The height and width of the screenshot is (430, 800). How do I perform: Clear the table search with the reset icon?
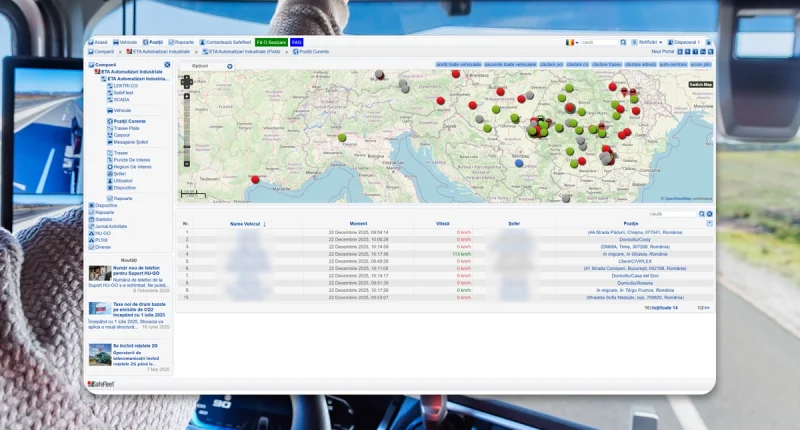[x=709, y=214]
